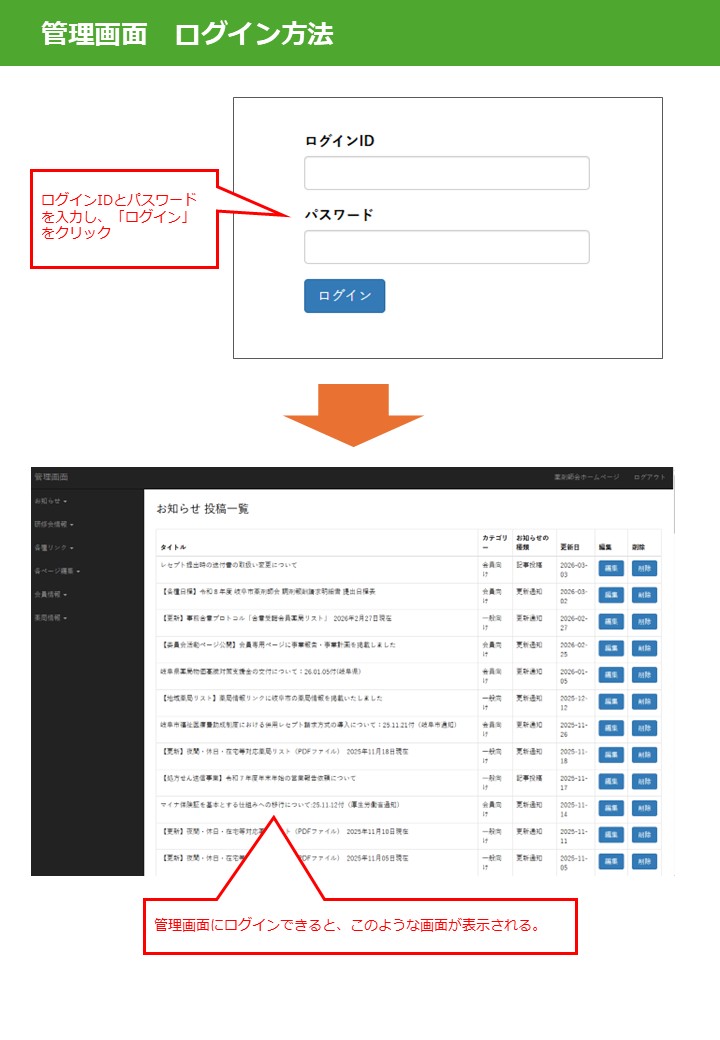Delete the 処方せん送信事業 post dated 2025-11-17
720x1040 pixels.
[644, 781]
